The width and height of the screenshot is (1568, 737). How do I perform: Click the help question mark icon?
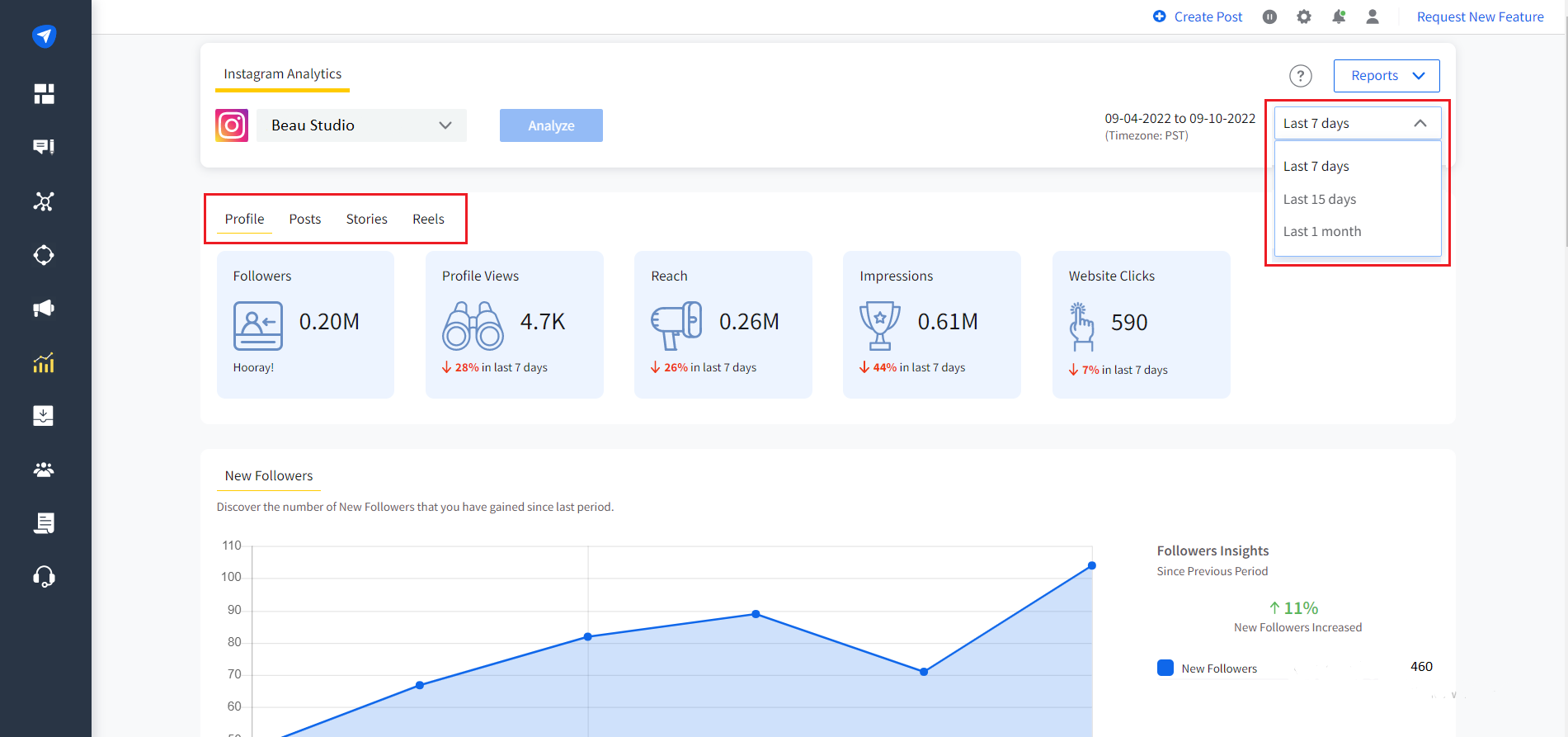tap(1301, 76)
